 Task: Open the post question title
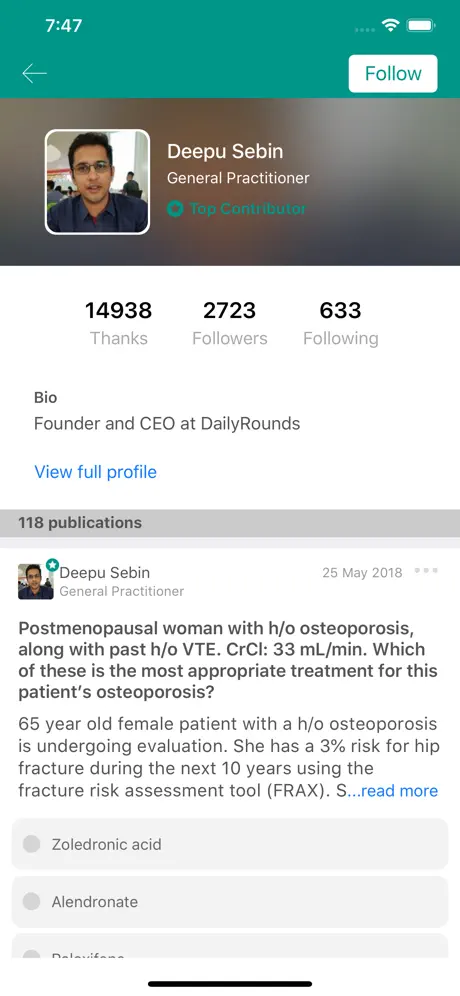228,660
